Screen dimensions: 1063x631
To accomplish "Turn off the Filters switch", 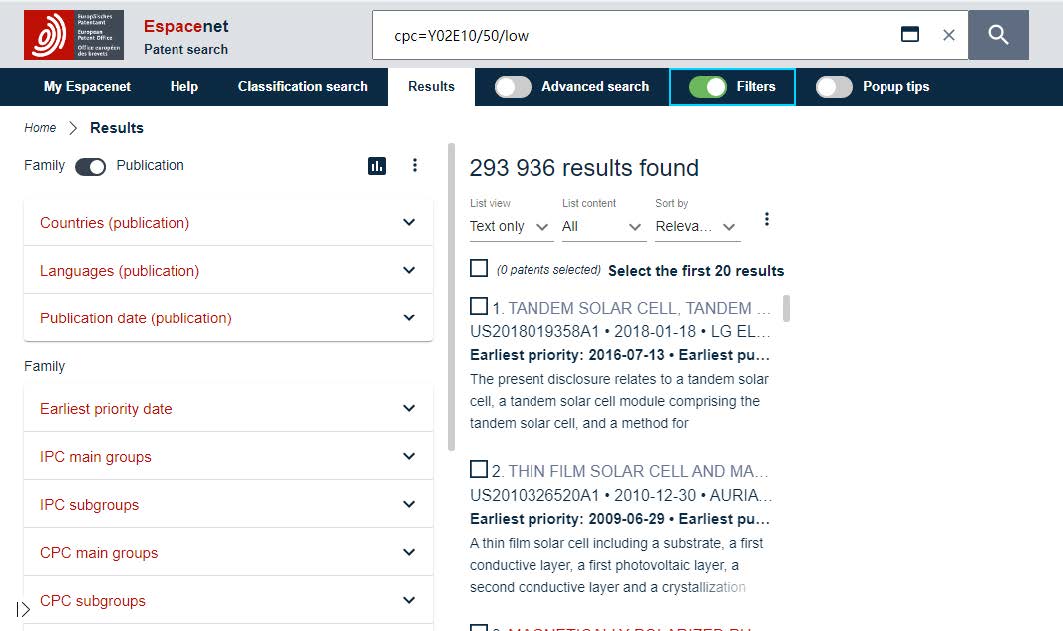I will click(x=708, y=87).
